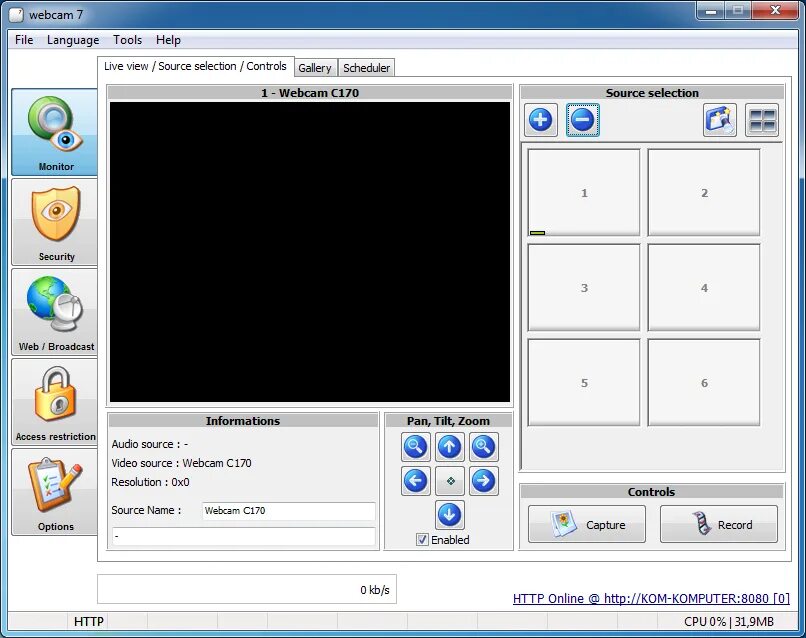Screen dimensions: 806x638
Task: Select source slot 5
Action: (584, 383)
